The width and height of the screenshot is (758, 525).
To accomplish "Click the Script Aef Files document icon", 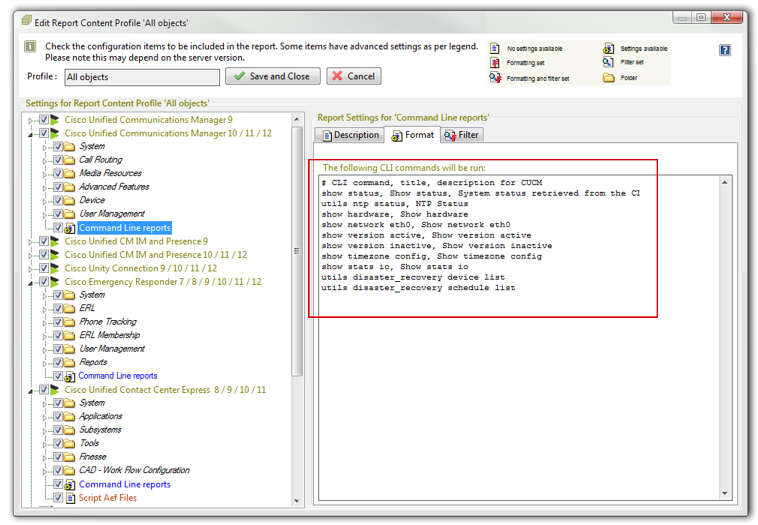I will (71, 498).
